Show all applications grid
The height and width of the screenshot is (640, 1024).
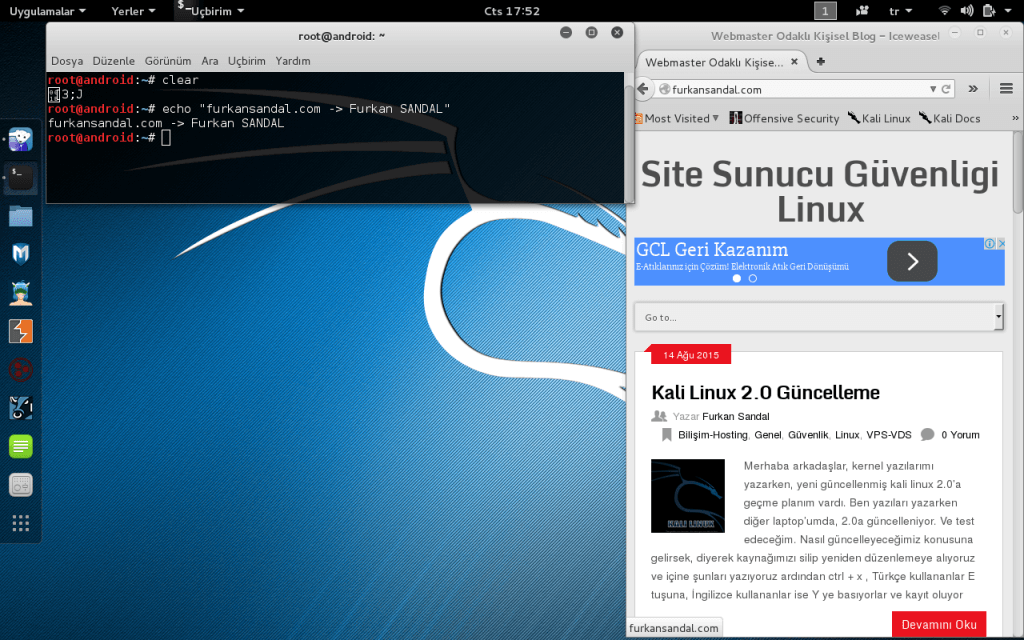coord(21,523)
